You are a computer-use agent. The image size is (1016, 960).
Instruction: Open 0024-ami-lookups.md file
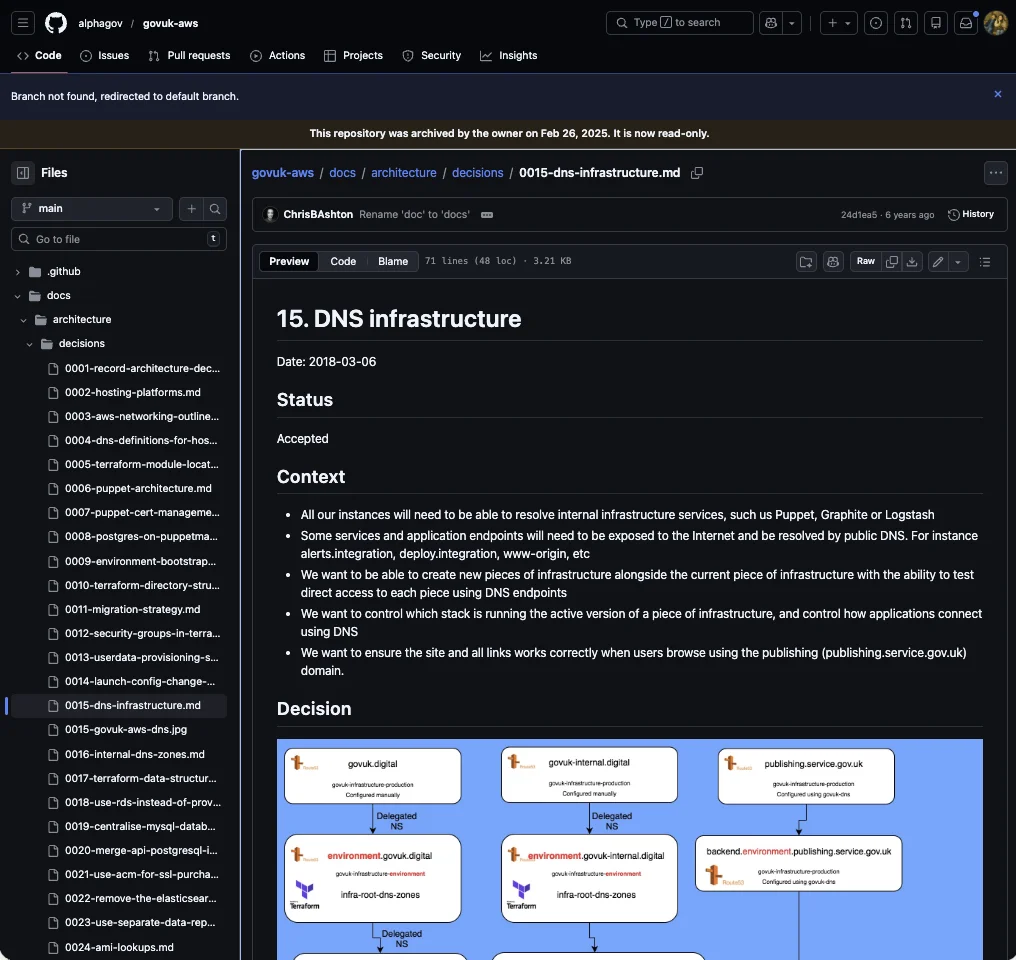[x=119, y=948]
